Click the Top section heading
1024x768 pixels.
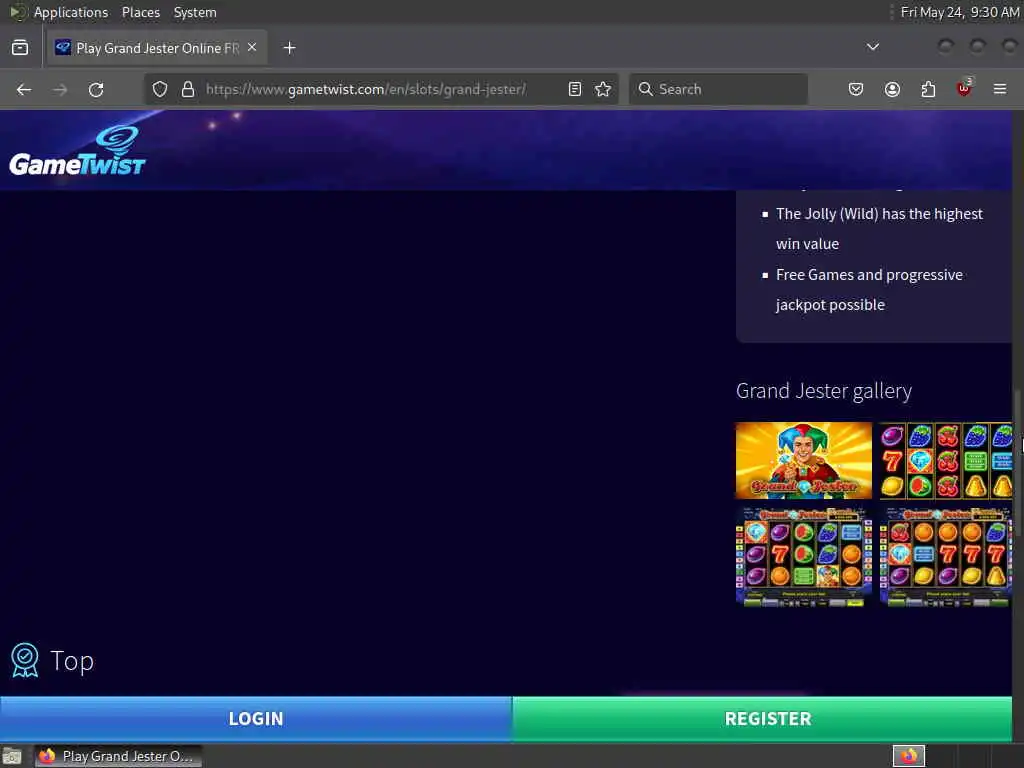pos(72,661)
